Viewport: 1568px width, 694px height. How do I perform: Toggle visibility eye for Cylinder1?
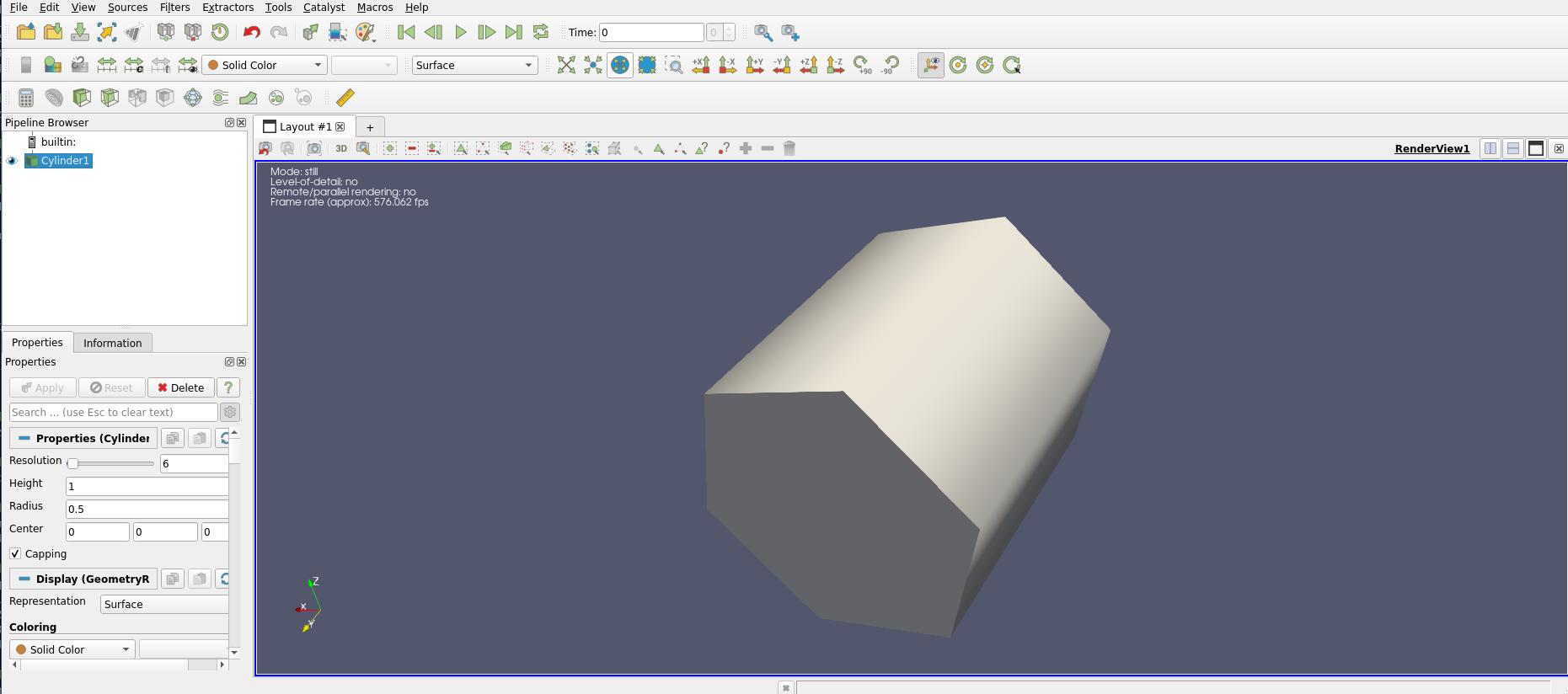point(12,161)
